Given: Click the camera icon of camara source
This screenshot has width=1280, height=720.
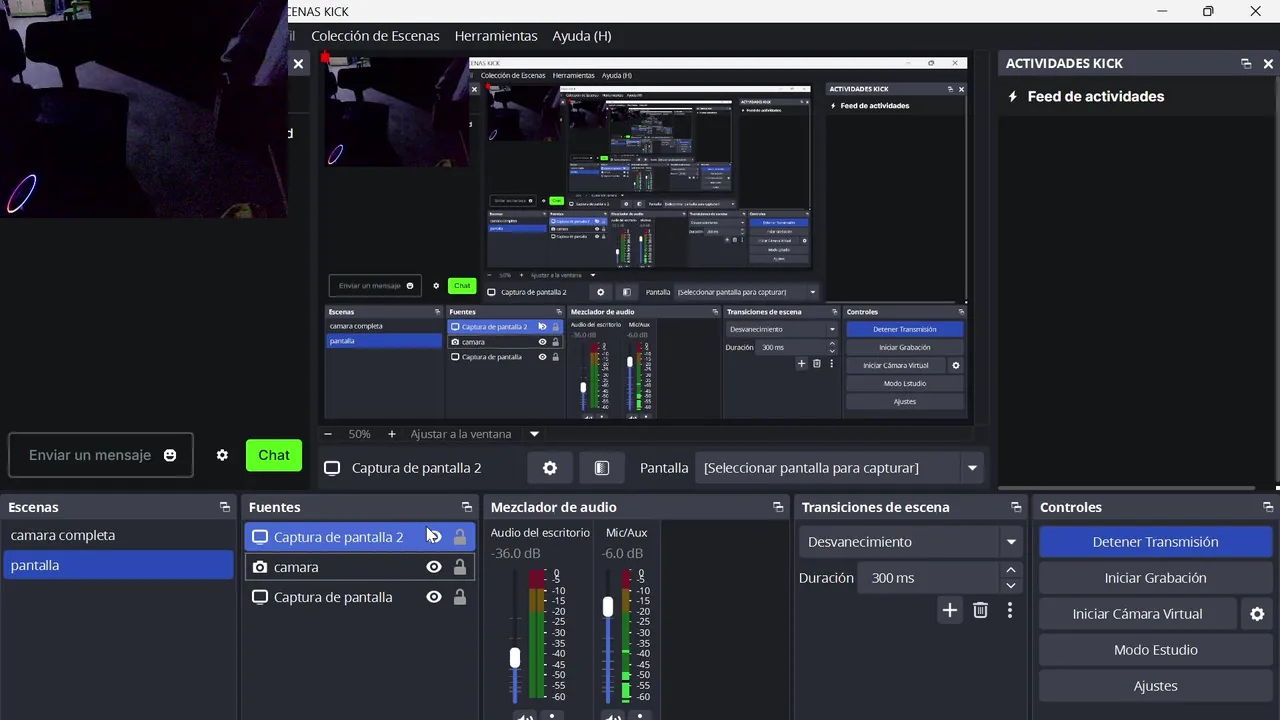Looking at the screenshot, I should pos(260,567).
